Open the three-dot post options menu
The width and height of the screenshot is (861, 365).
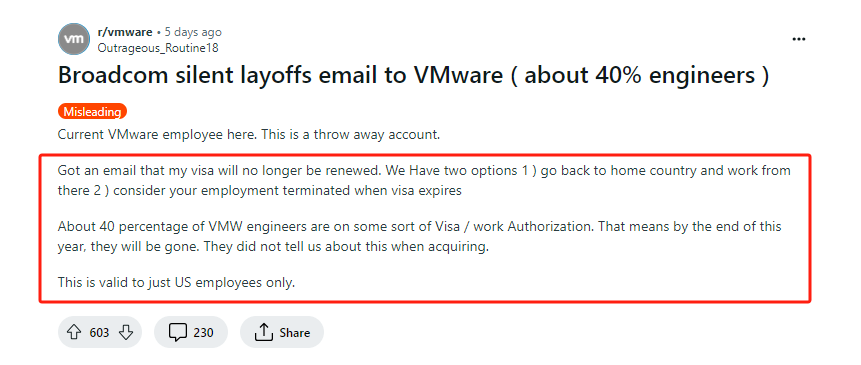[x=798, y=39]
